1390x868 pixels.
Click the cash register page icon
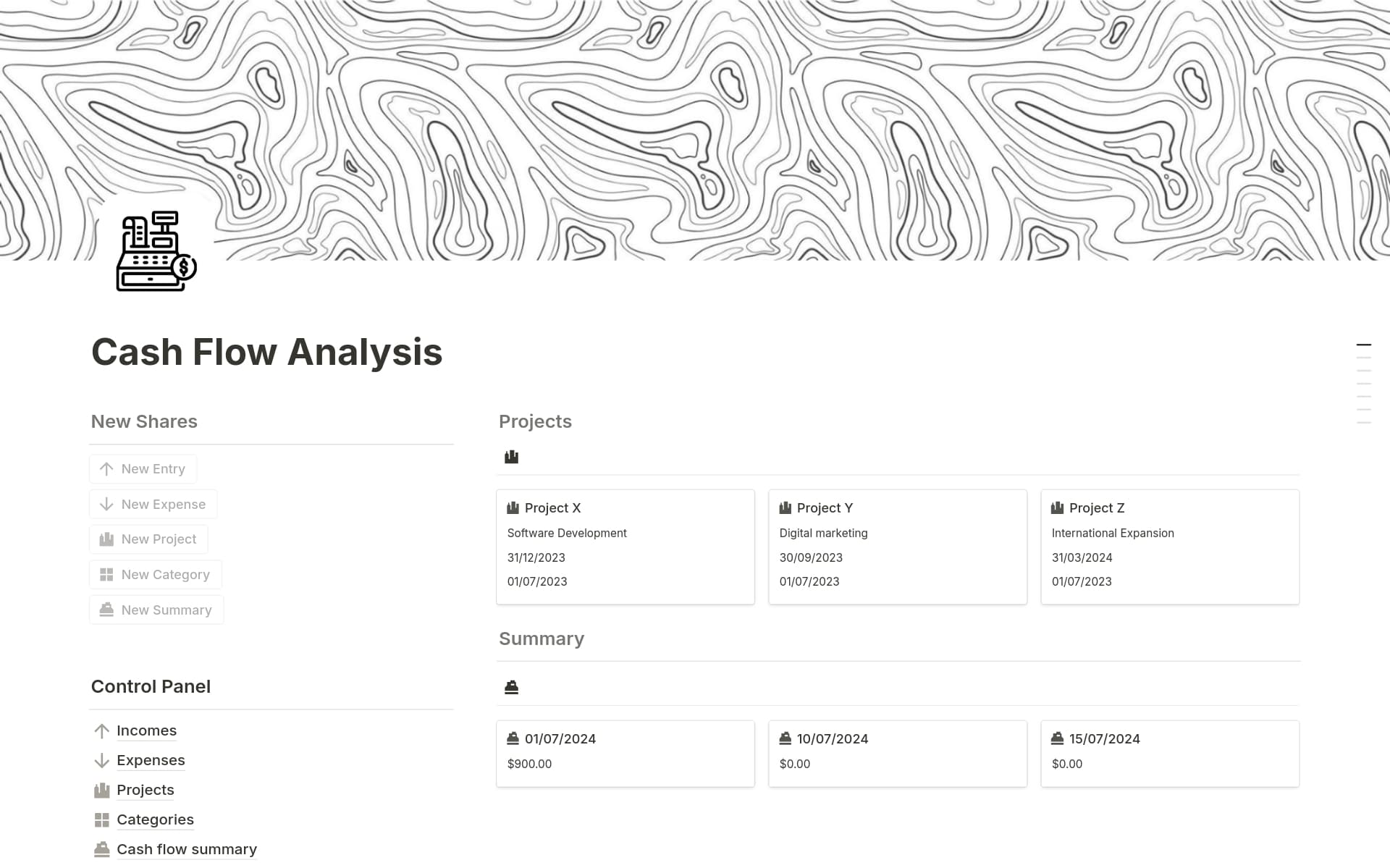(155, 250)
